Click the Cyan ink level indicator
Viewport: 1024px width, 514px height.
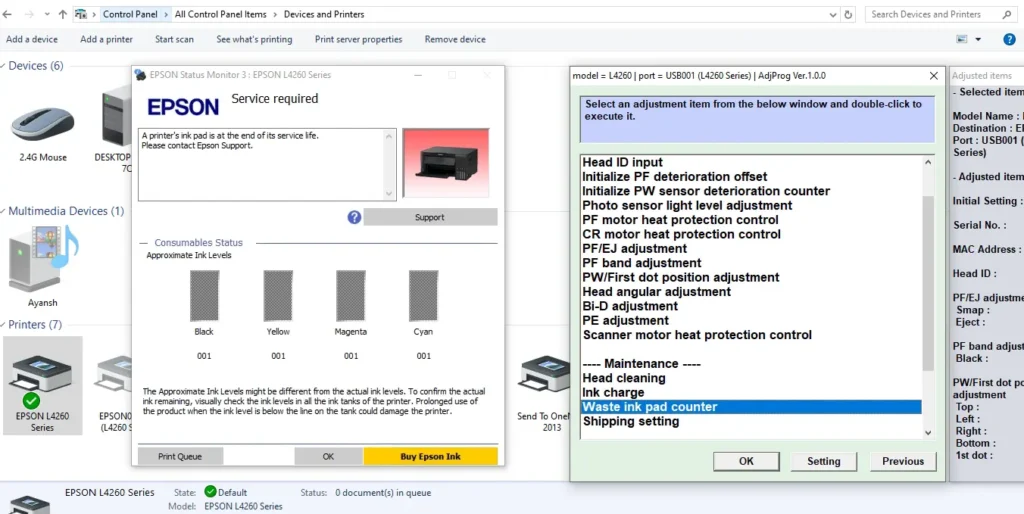click(423, 296)
